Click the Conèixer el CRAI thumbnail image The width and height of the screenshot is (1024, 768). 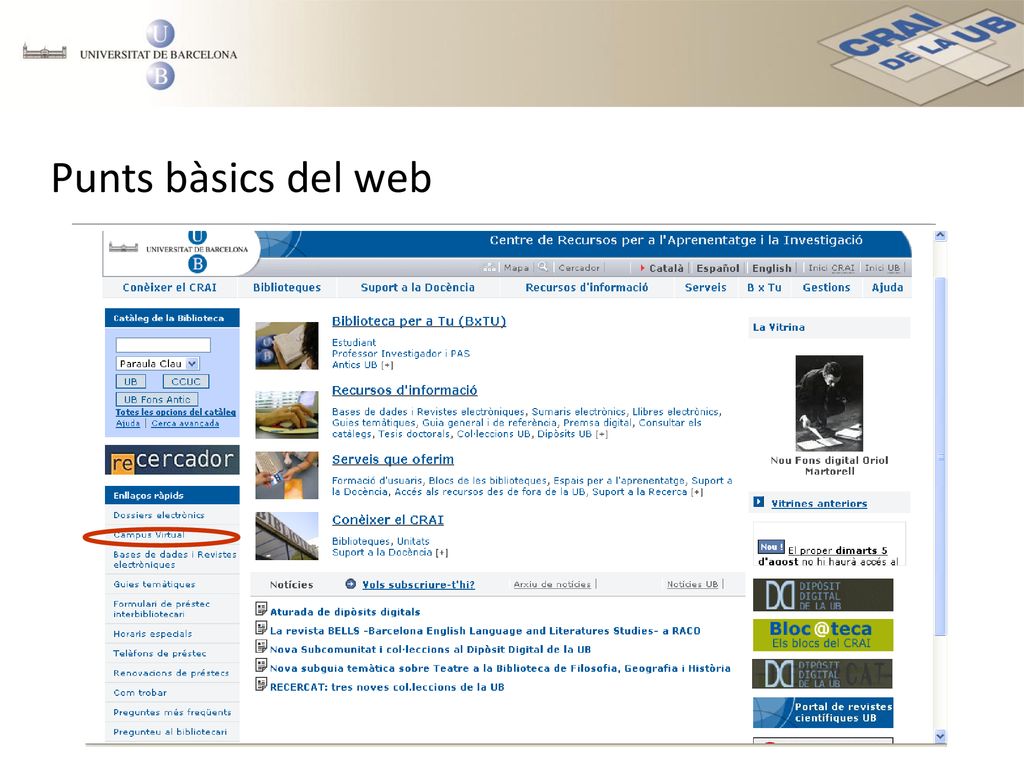287,536
